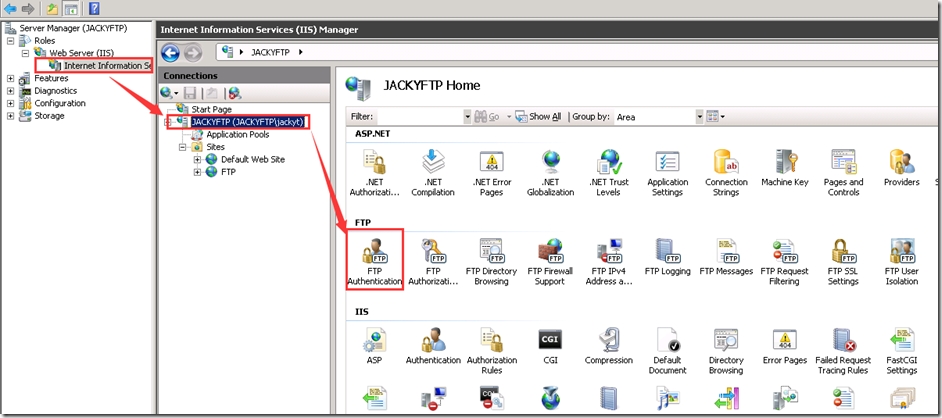The height and width of the screenshot is (418, 942).
Task: Click the up-one-level folder toolbar icon
Action: point(52,8)
